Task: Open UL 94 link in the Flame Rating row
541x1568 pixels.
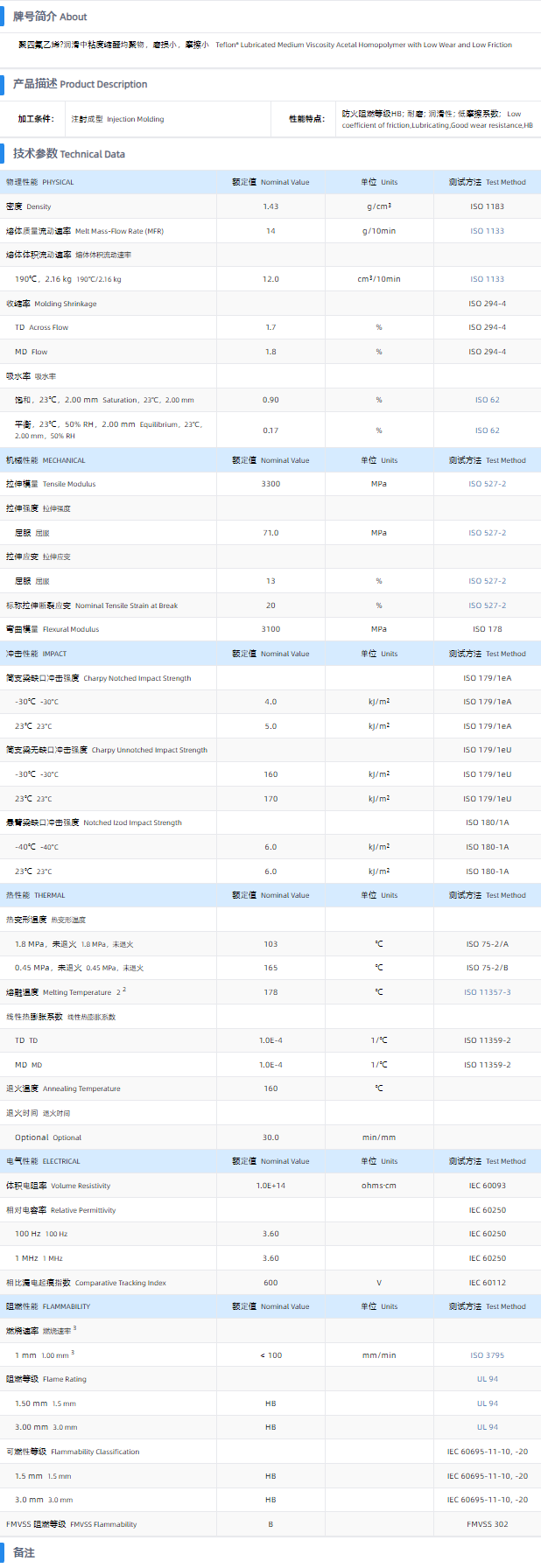Action: click(x=487, y=1379)
